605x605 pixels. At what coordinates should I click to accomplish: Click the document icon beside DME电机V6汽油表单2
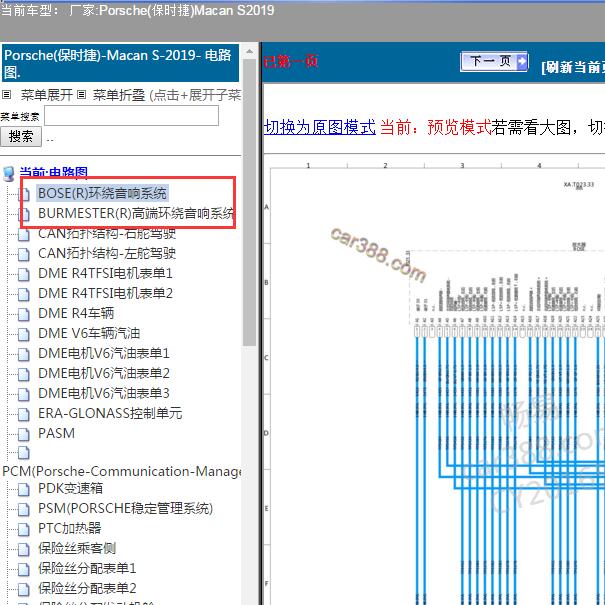[24, 374]
